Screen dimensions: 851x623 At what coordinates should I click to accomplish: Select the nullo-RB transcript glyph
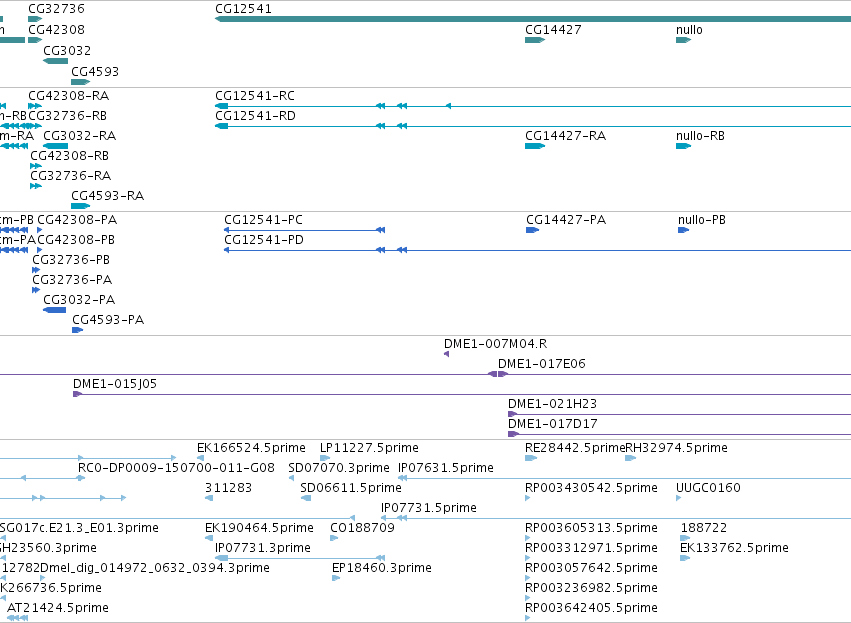(683, 145)
